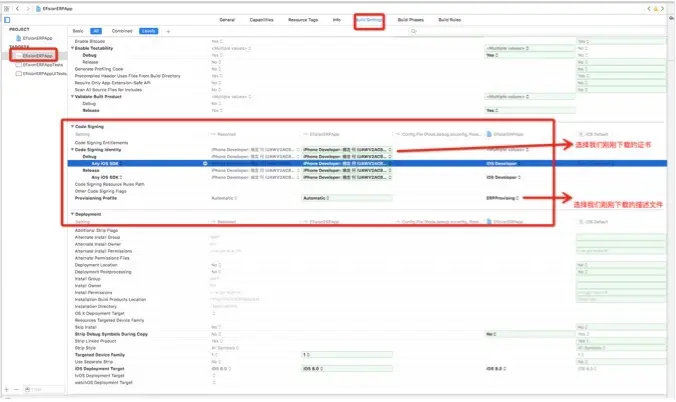Viewport: 676px width, 402px height.
Task: Collapse the Enable Testability setting
Action: 72,48
